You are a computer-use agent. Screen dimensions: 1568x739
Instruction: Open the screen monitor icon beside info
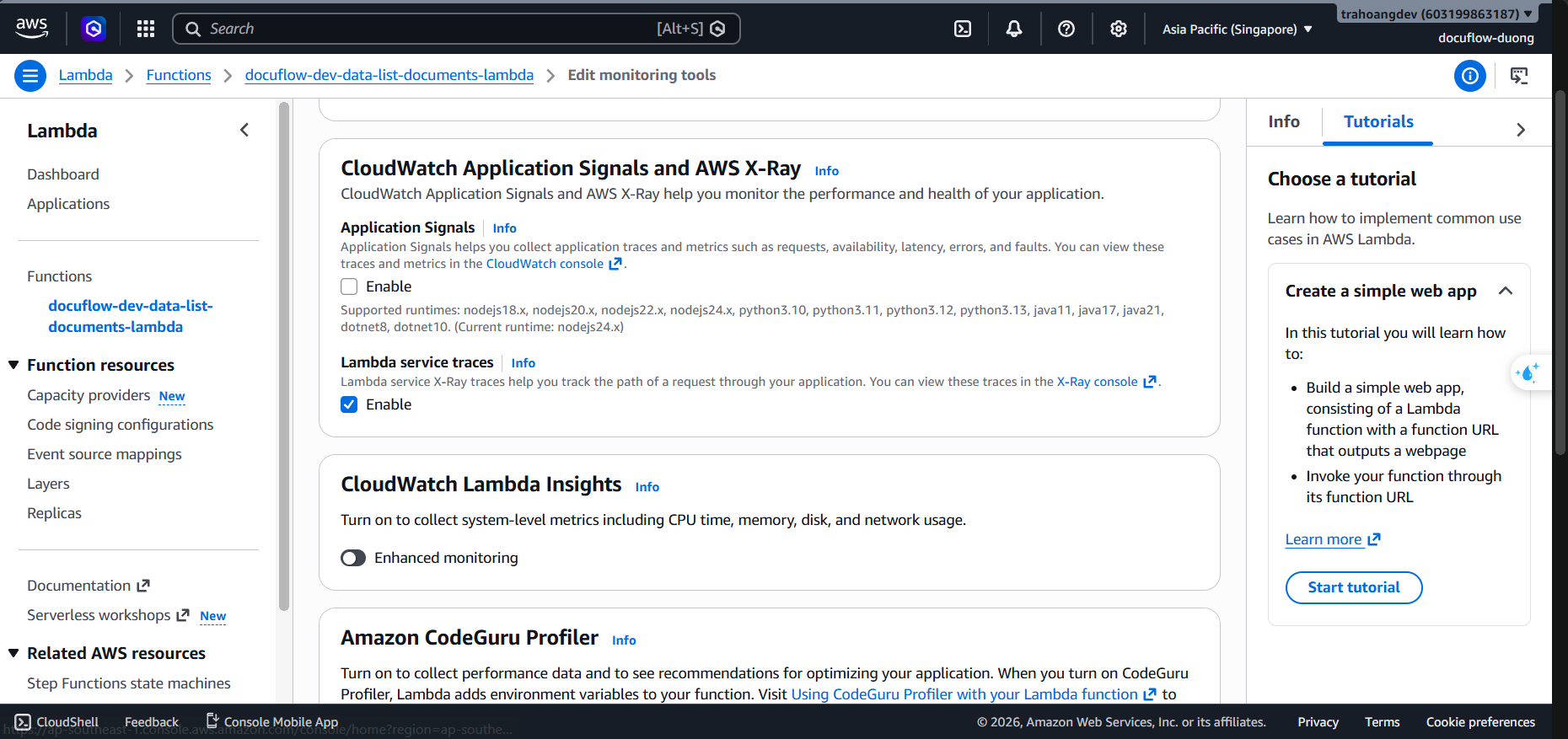click(x=1519, y=76)
